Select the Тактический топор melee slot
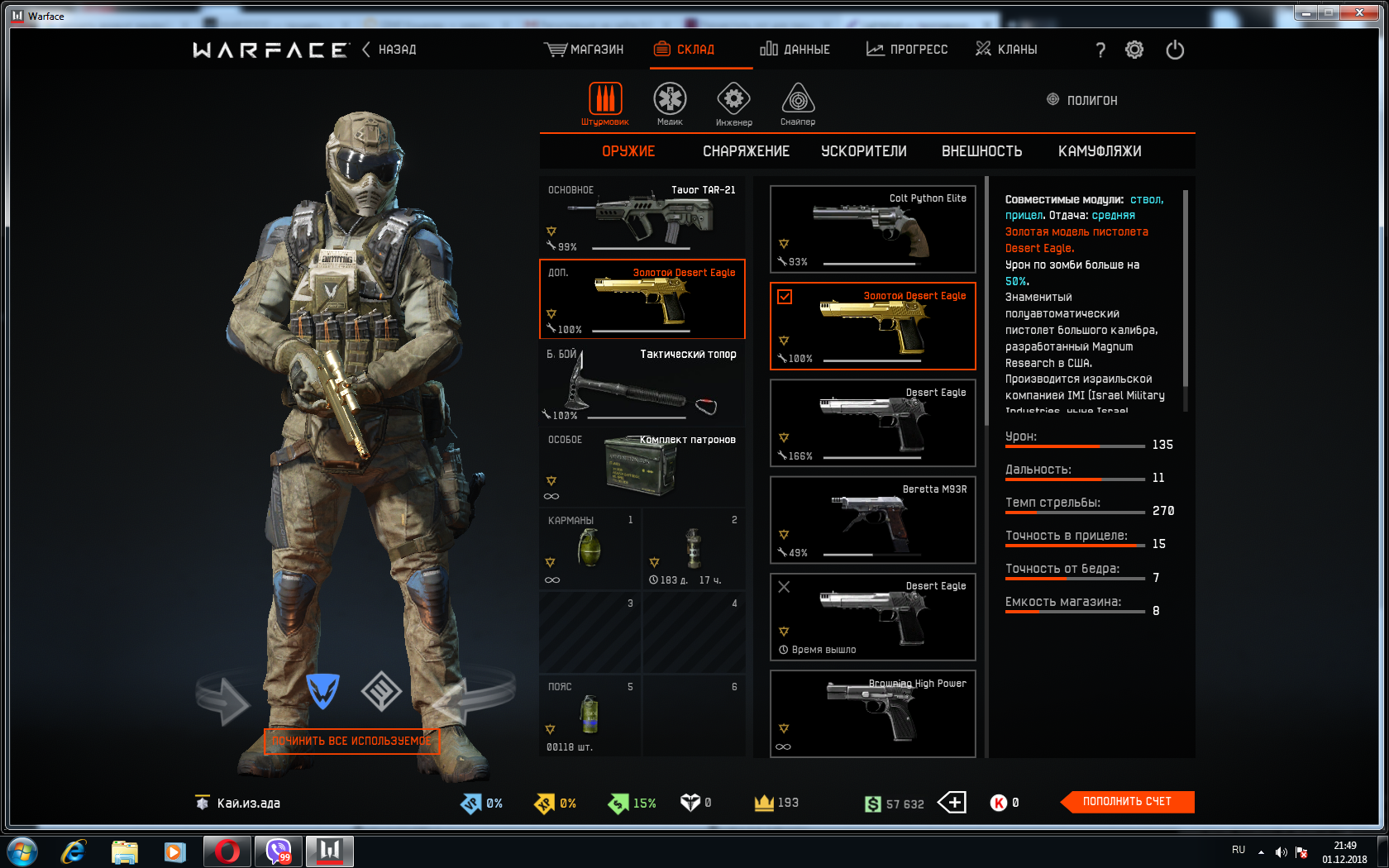The image size is (1389, 868). pos(642,384)
